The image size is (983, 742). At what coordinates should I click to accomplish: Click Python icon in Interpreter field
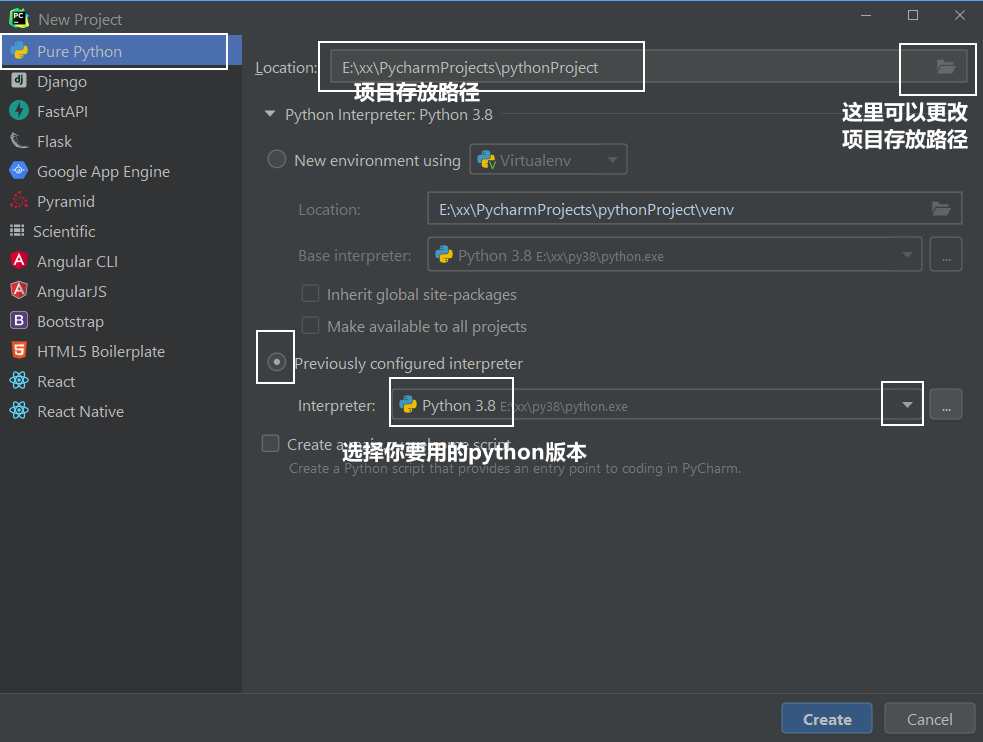(408, 405)
